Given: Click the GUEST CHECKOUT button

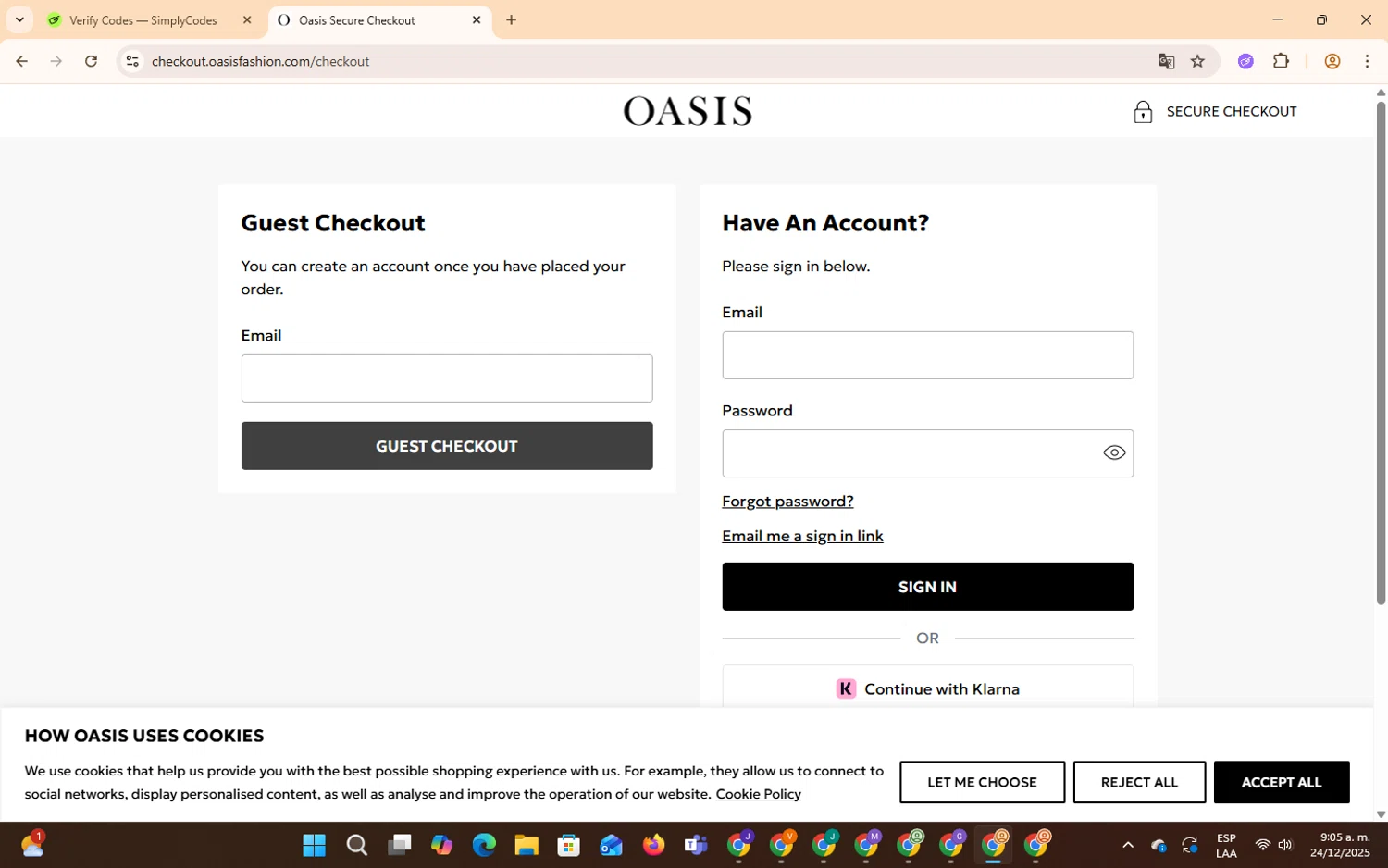Looking at the screenshot, I should tap(447, 446).
